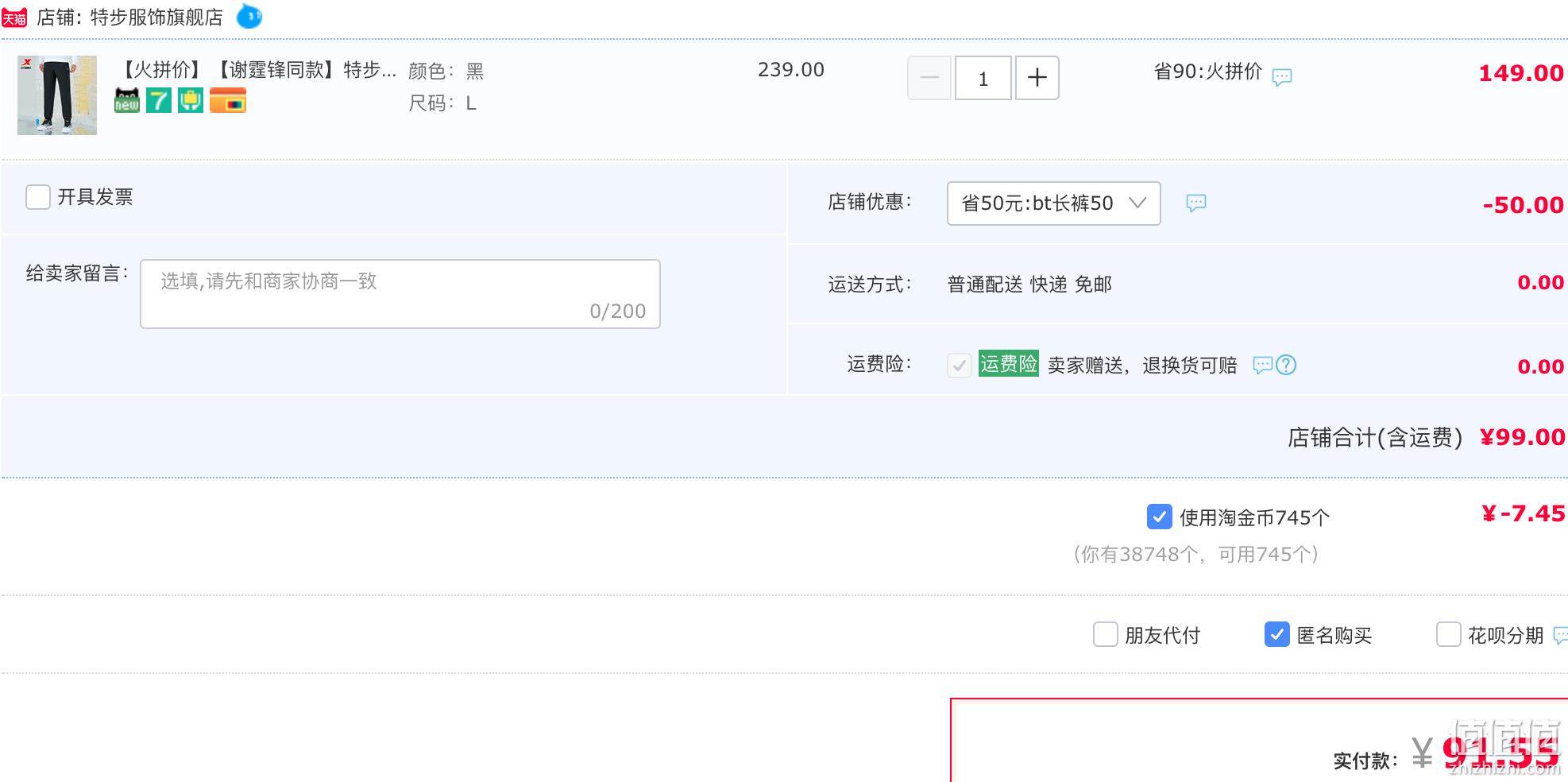Click the ¥-7.45 coin deduction amount
This screenshot has width=1568, height=782.
pyautogui.click(x=1524, y=513)
